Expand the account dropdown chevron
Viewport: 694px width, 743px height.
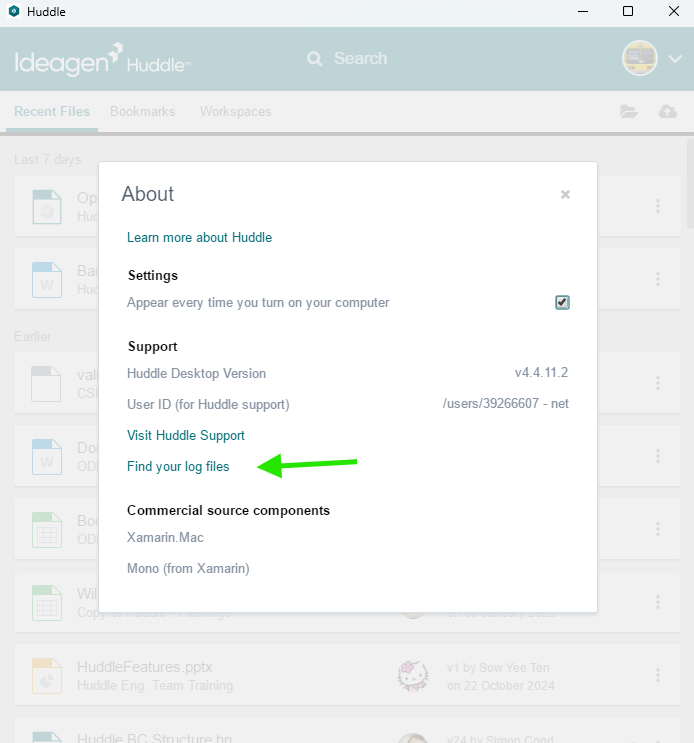click(x=674, y=59)
